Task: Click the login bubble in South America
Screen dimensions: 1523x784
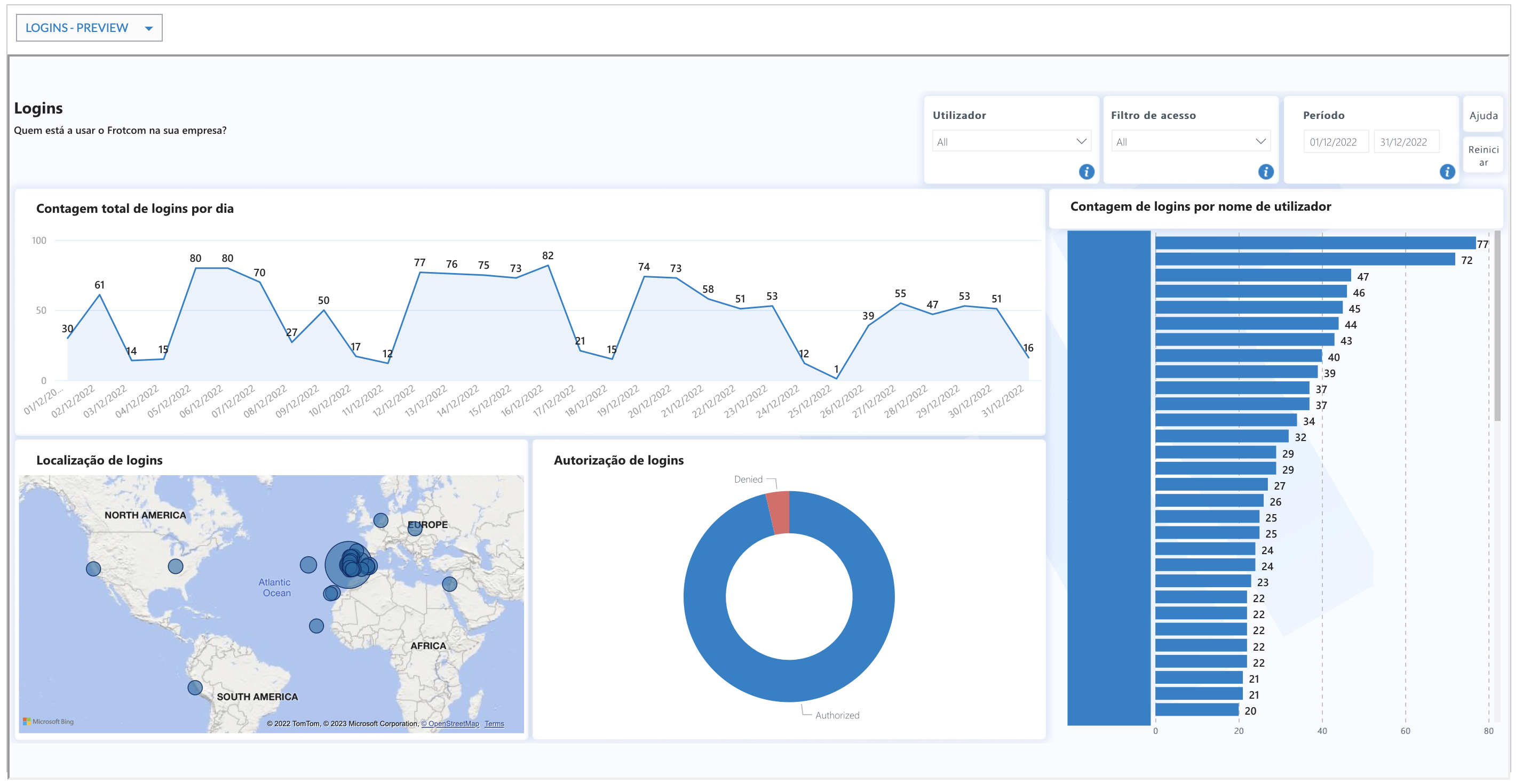Action: [195, 687]
